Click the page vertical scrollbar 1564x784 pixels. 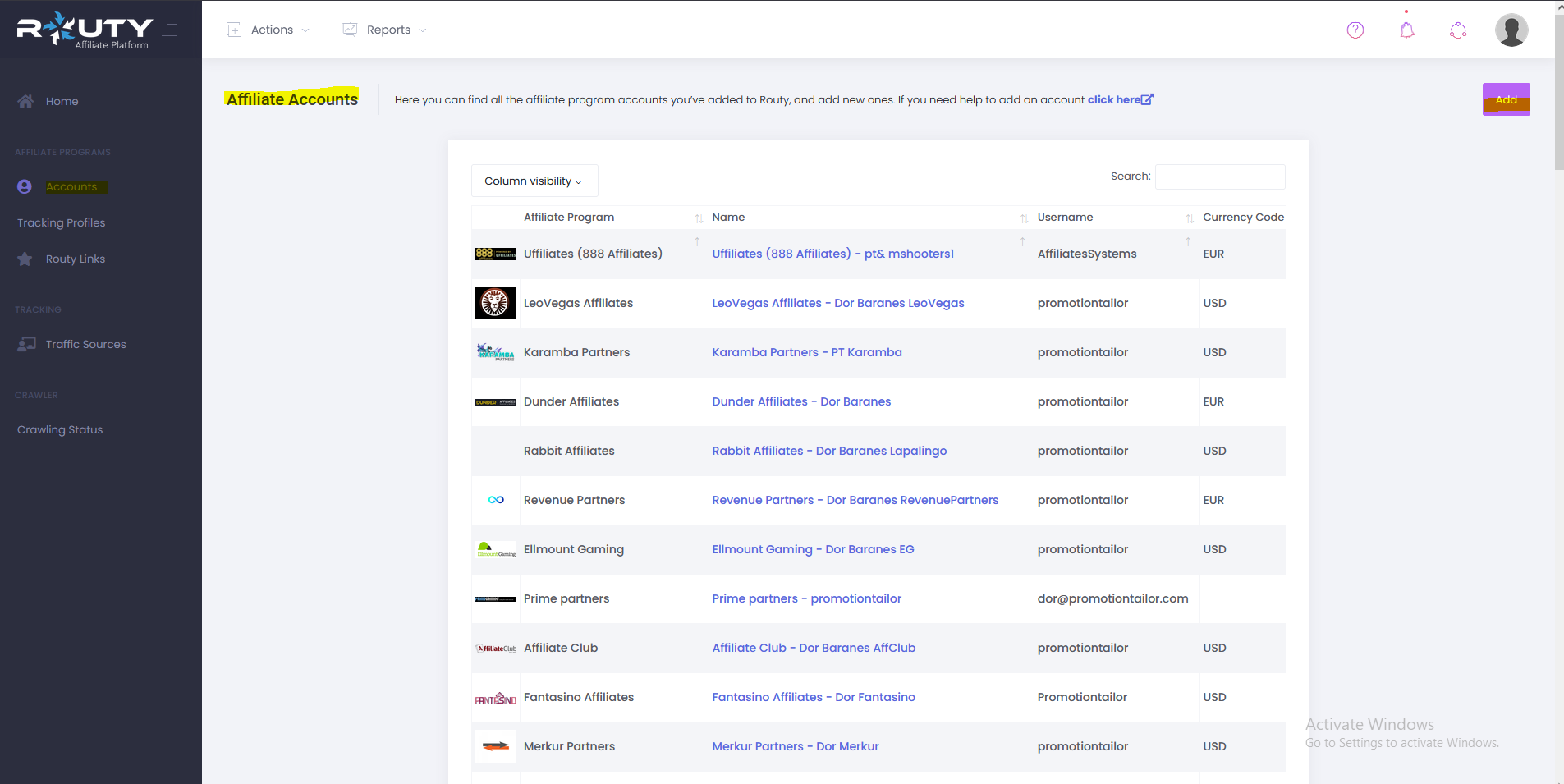(x=1559, y=92)
